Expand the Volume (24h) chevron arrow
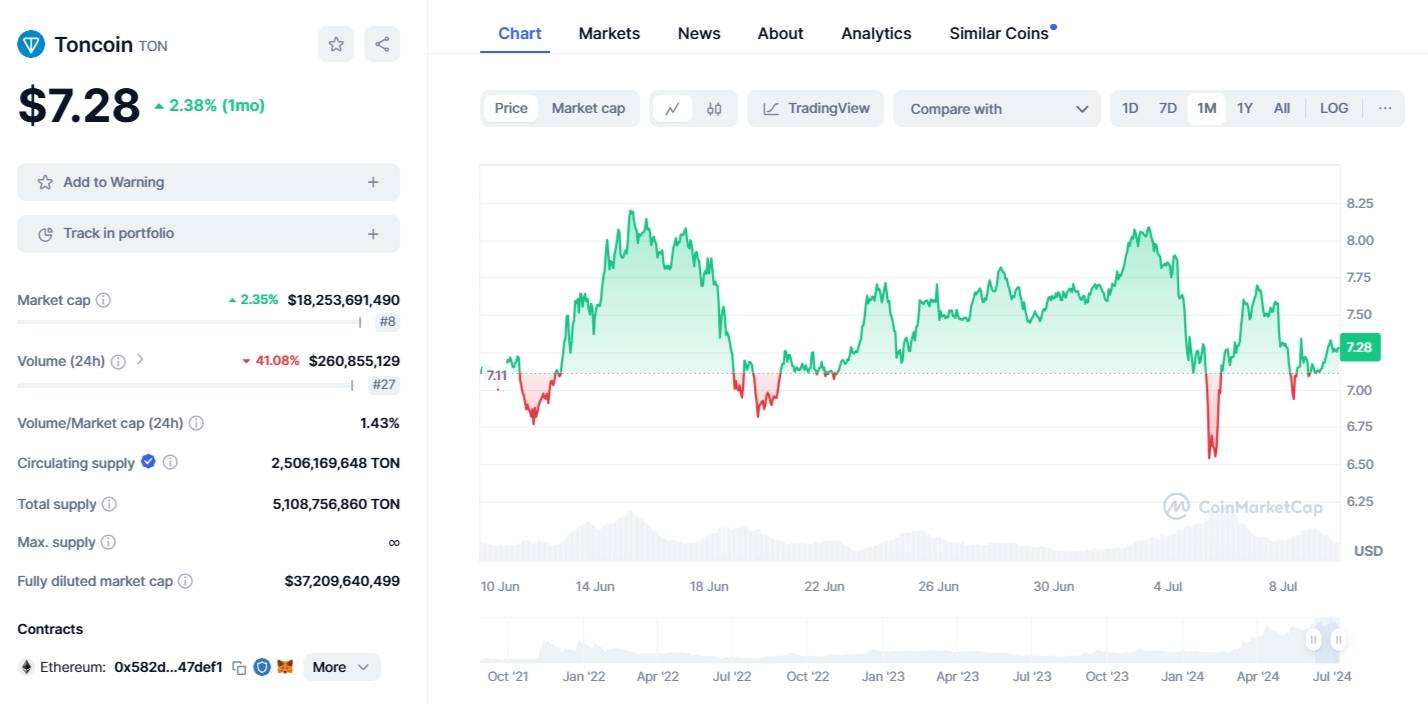Image resolution: width=1428 pixels, height=705 pixels. click(x=140, y=359)
